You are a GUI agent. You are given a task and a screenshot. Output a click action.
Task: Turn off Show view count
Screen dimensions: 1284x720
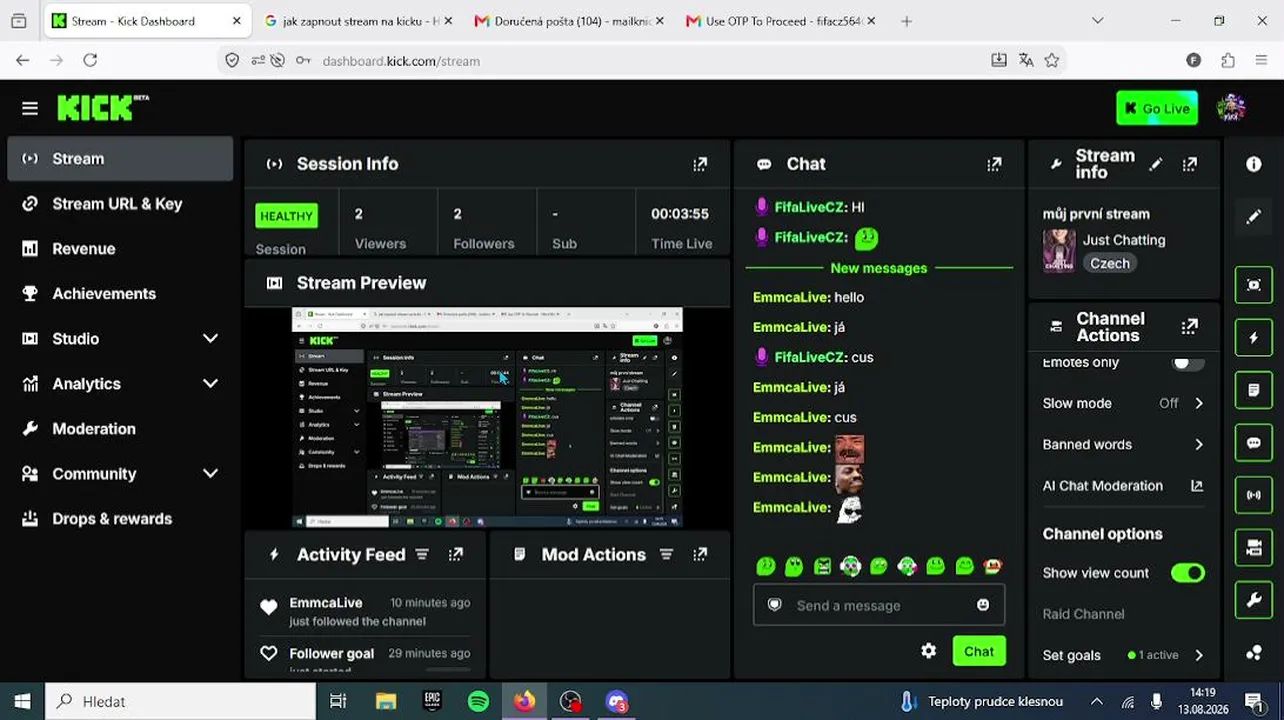pyautogui.click(x=1188, y=573)
